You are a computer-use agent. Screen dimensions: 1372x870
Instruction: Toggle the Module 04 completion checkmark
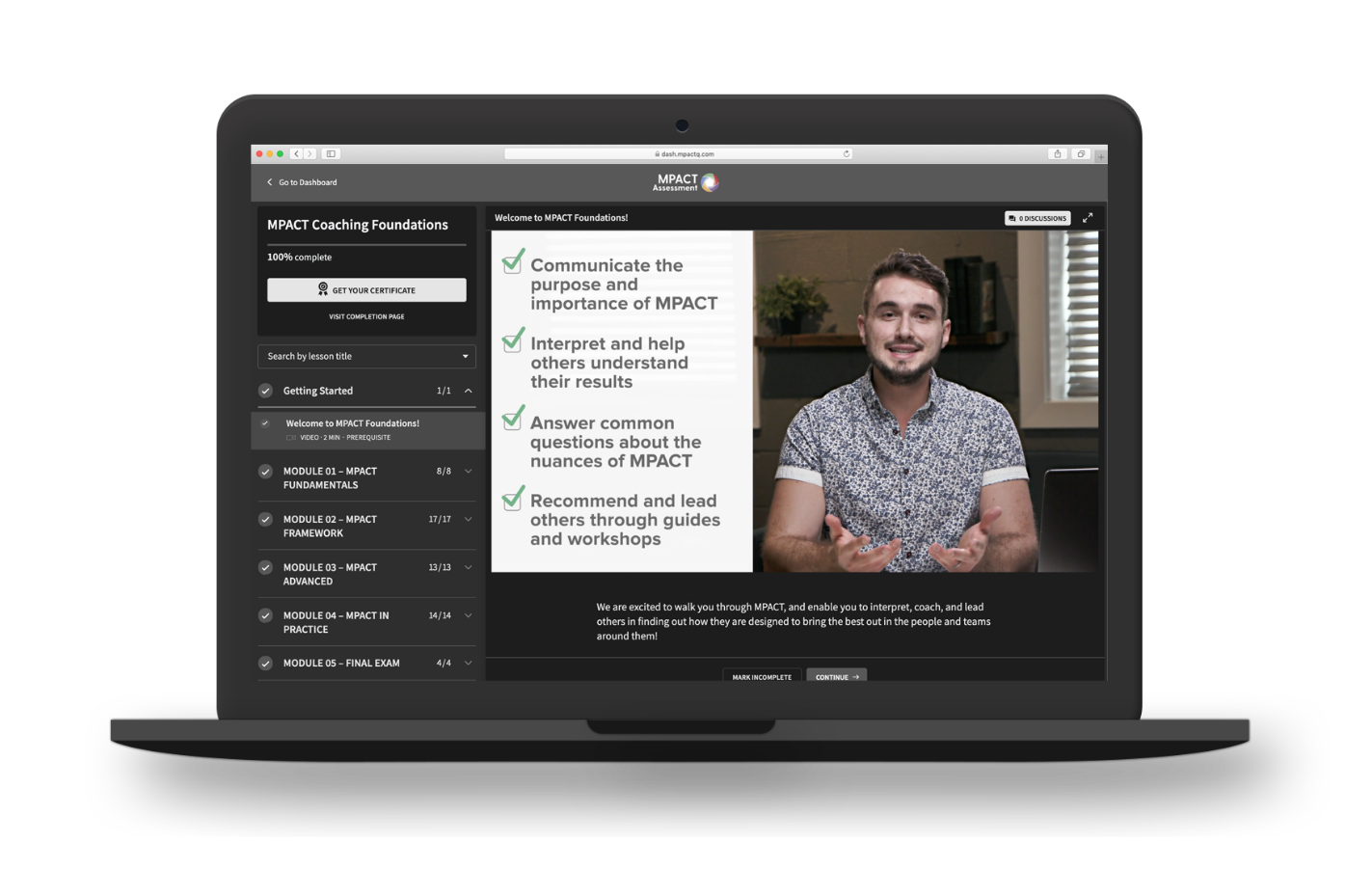coord(265,615)
